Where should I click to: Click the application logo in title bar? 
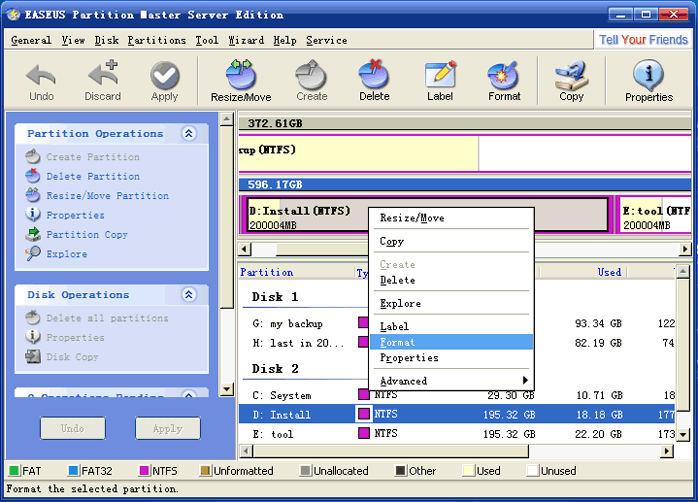13,15
